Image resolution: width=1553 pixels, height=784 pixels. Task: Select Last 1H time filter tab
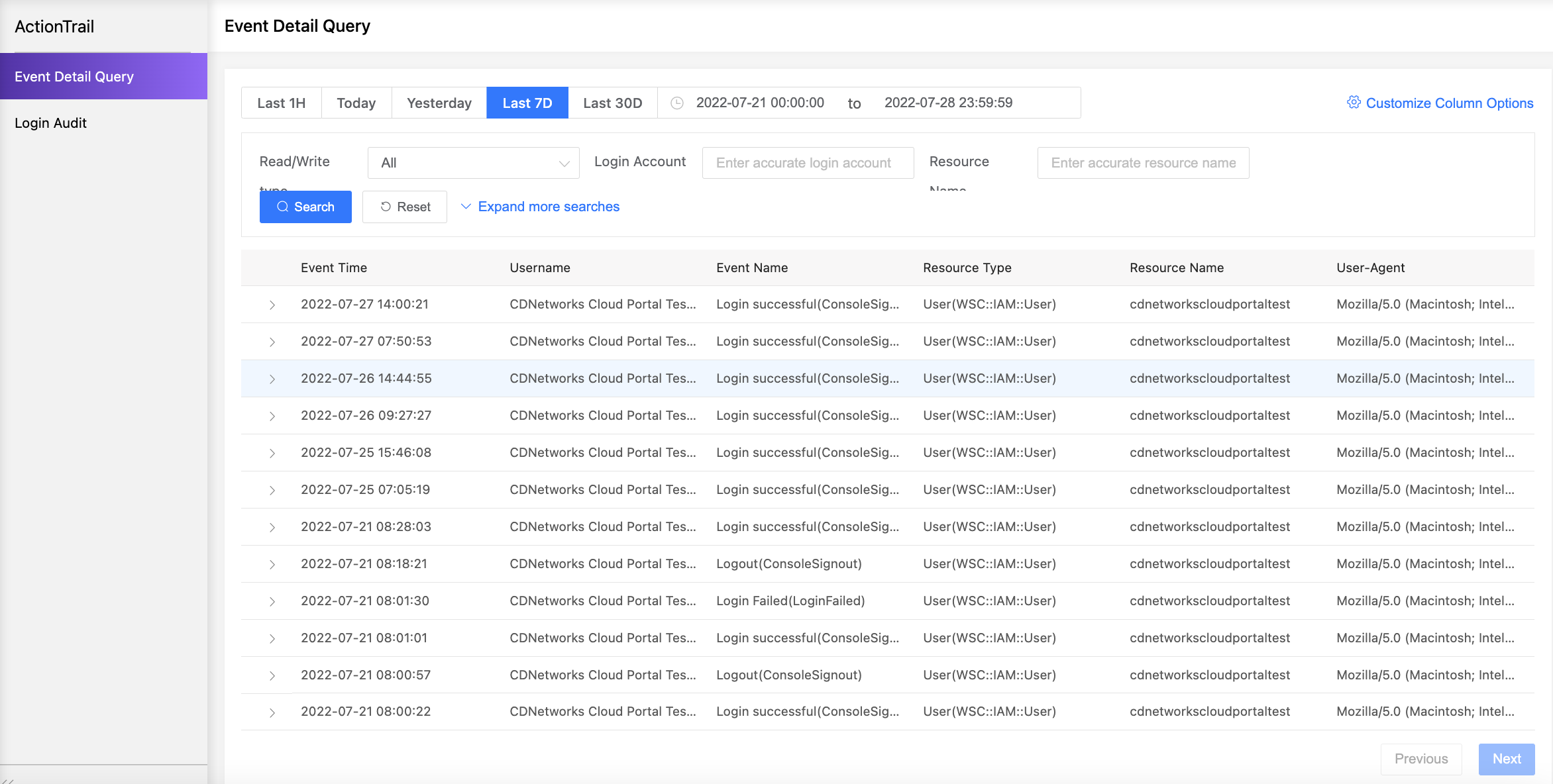pos(280,102)
